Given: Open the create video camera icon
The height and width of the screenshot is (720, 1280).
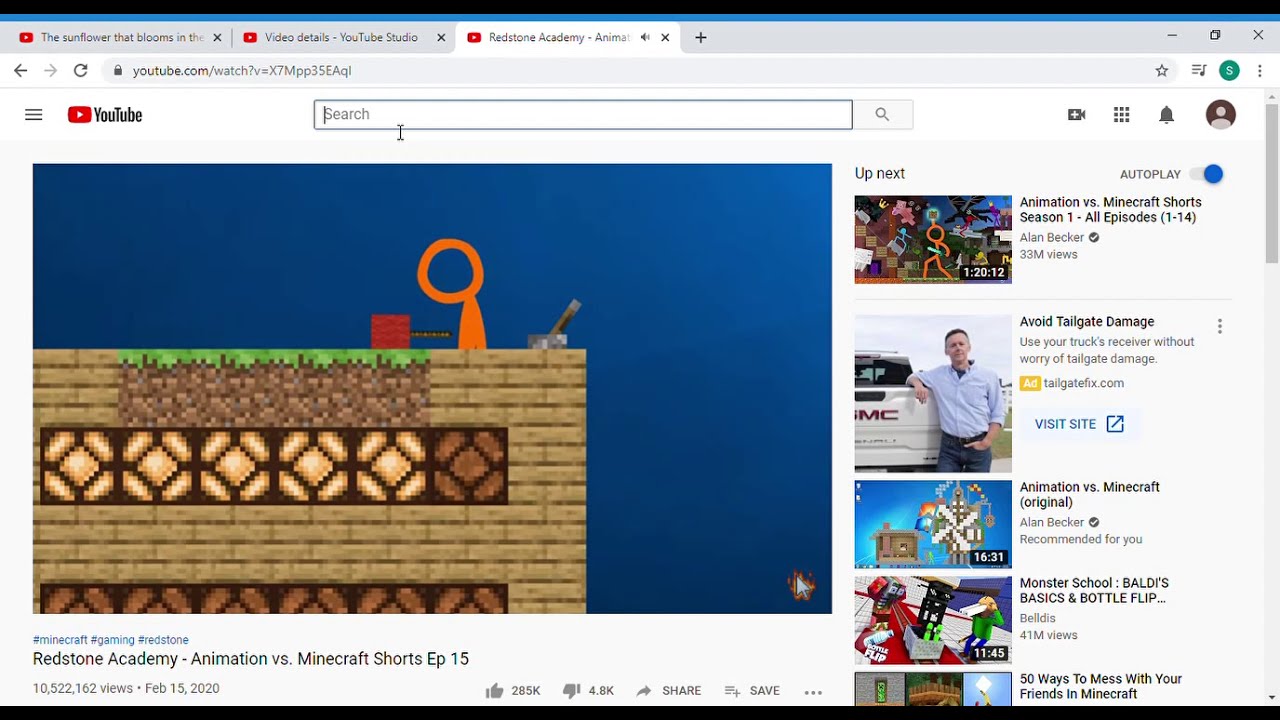Looking at the screenshot, I should (x=1077, y=115).
